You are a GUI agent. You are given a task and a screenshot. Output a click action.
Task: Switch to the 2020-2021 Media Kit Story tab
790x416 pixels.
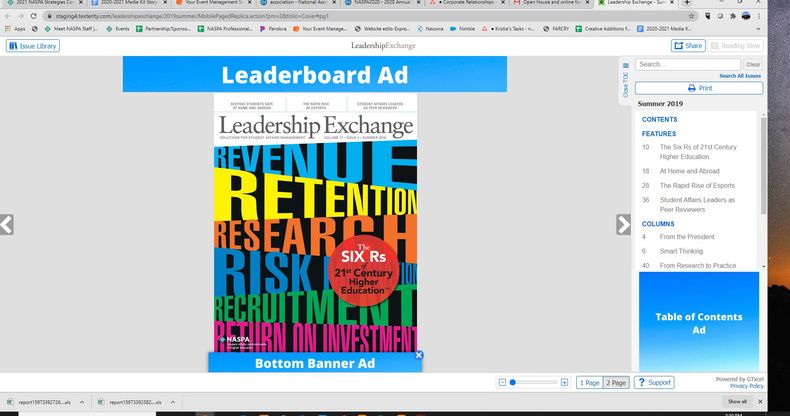click(x=129, y=3)
